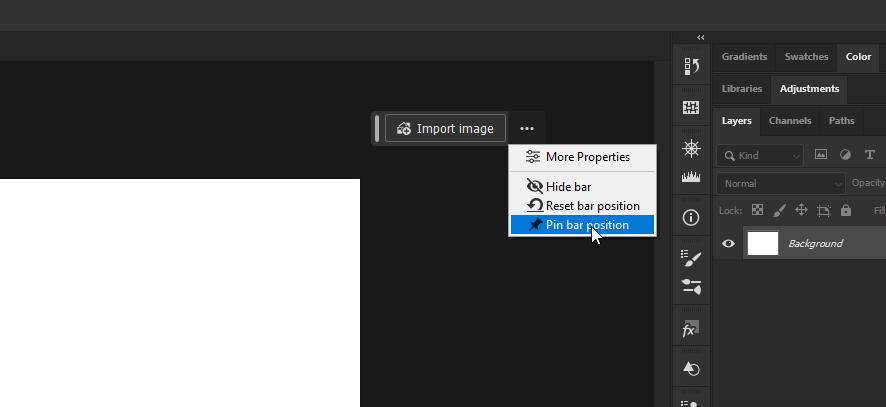Toggle lock all padlock icon
This screenshot has width=886, height=407.
pyautogui.click(x=846, y=211)
